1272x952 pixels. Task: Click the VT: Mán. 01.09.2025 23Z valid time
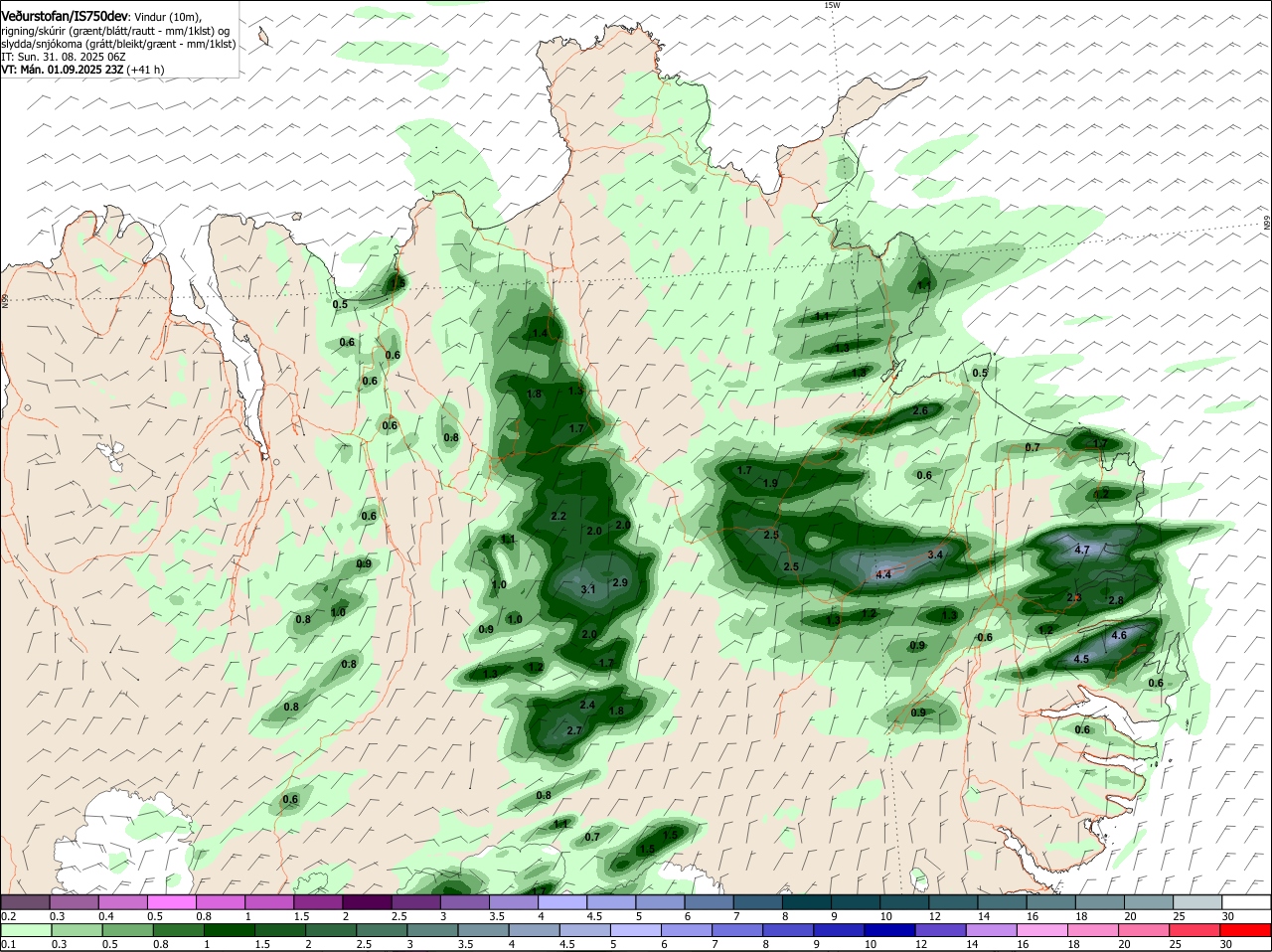[61, 70]
